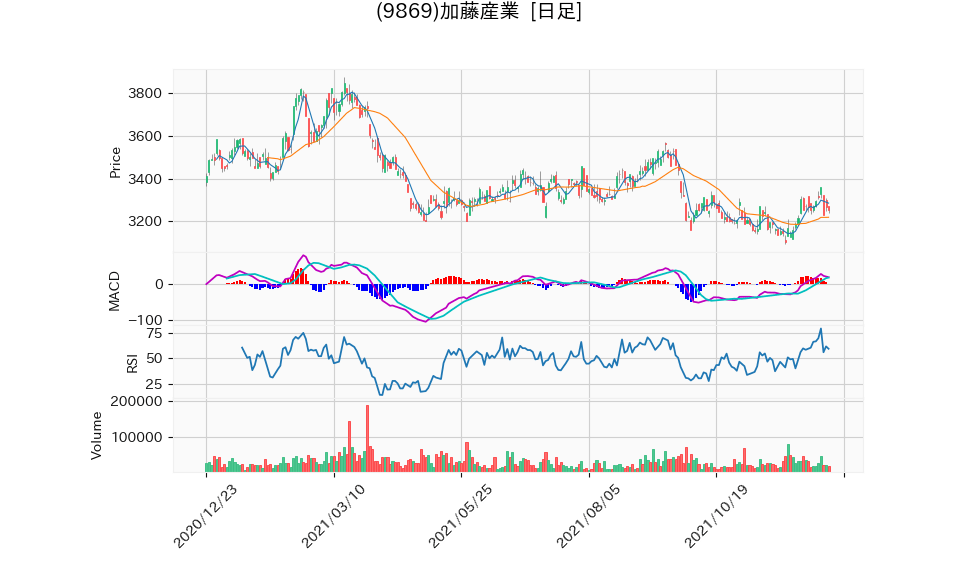Click the RSI axis label

point(132,363)
